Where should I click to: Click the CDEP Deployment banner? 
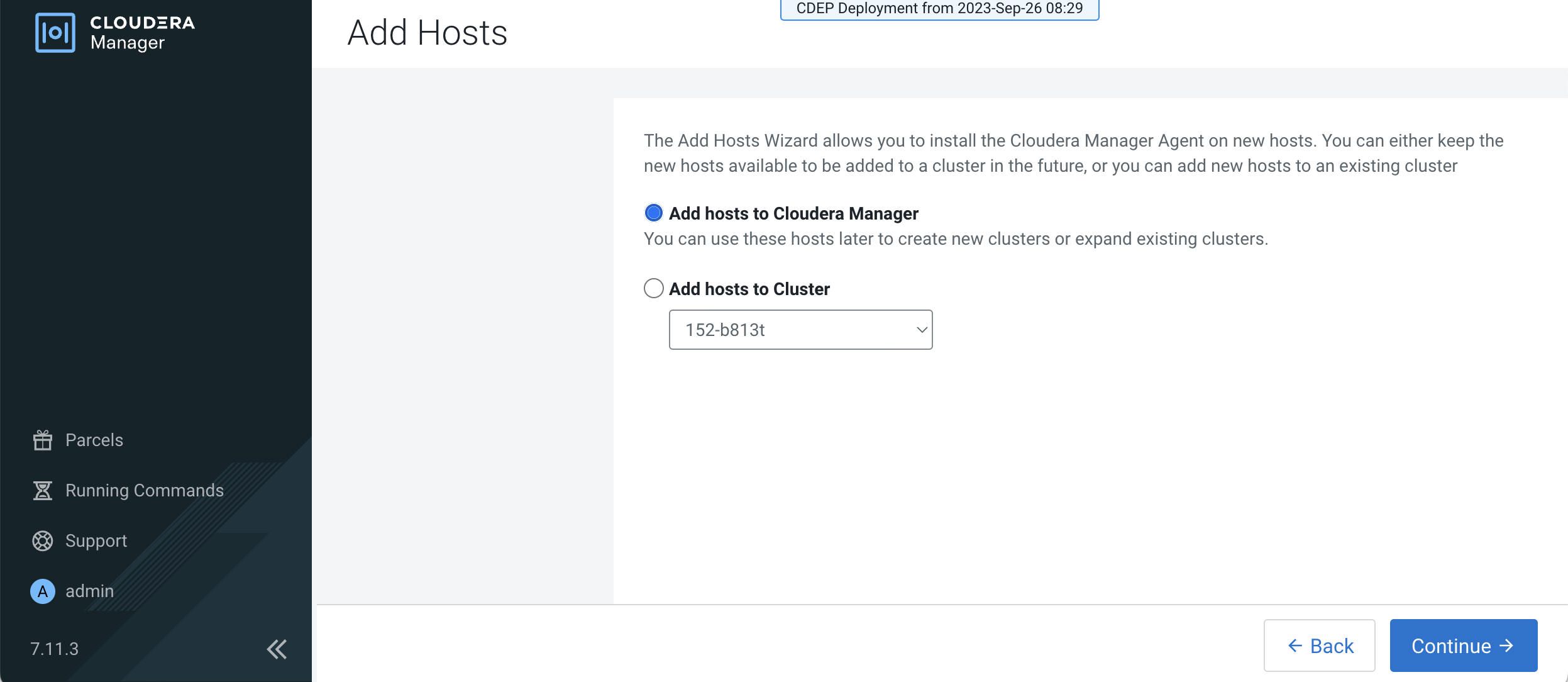(x=939, y=9)
